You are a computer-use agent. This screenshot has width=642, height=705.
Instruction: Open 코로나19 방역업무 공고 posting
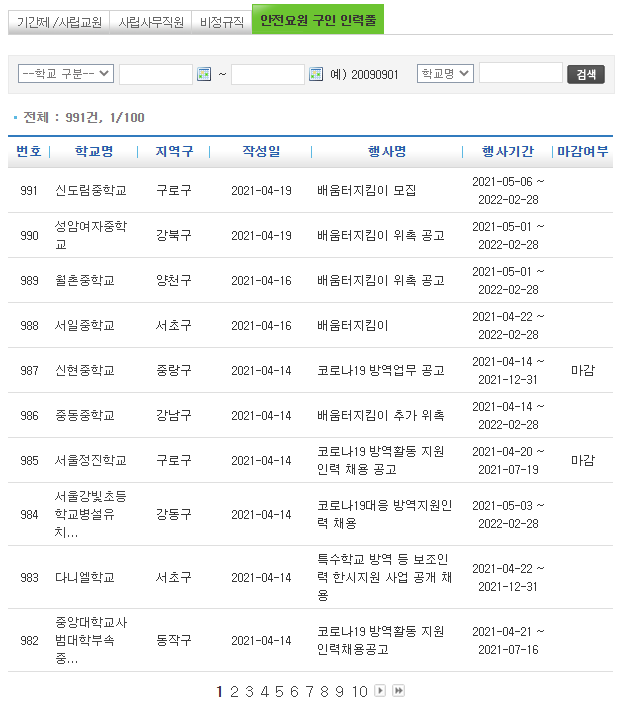pyautogui.click(x=381, y=370)
